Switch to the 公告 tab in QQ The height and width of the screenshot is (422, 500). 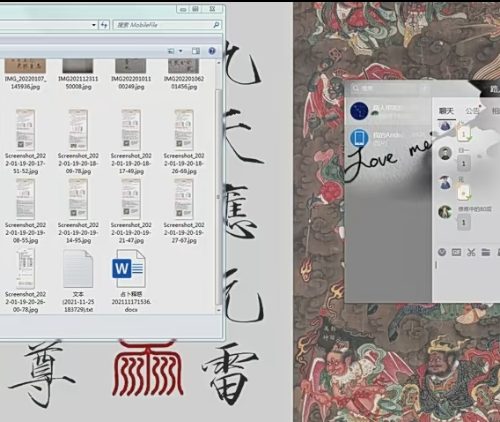coord(472,111)
